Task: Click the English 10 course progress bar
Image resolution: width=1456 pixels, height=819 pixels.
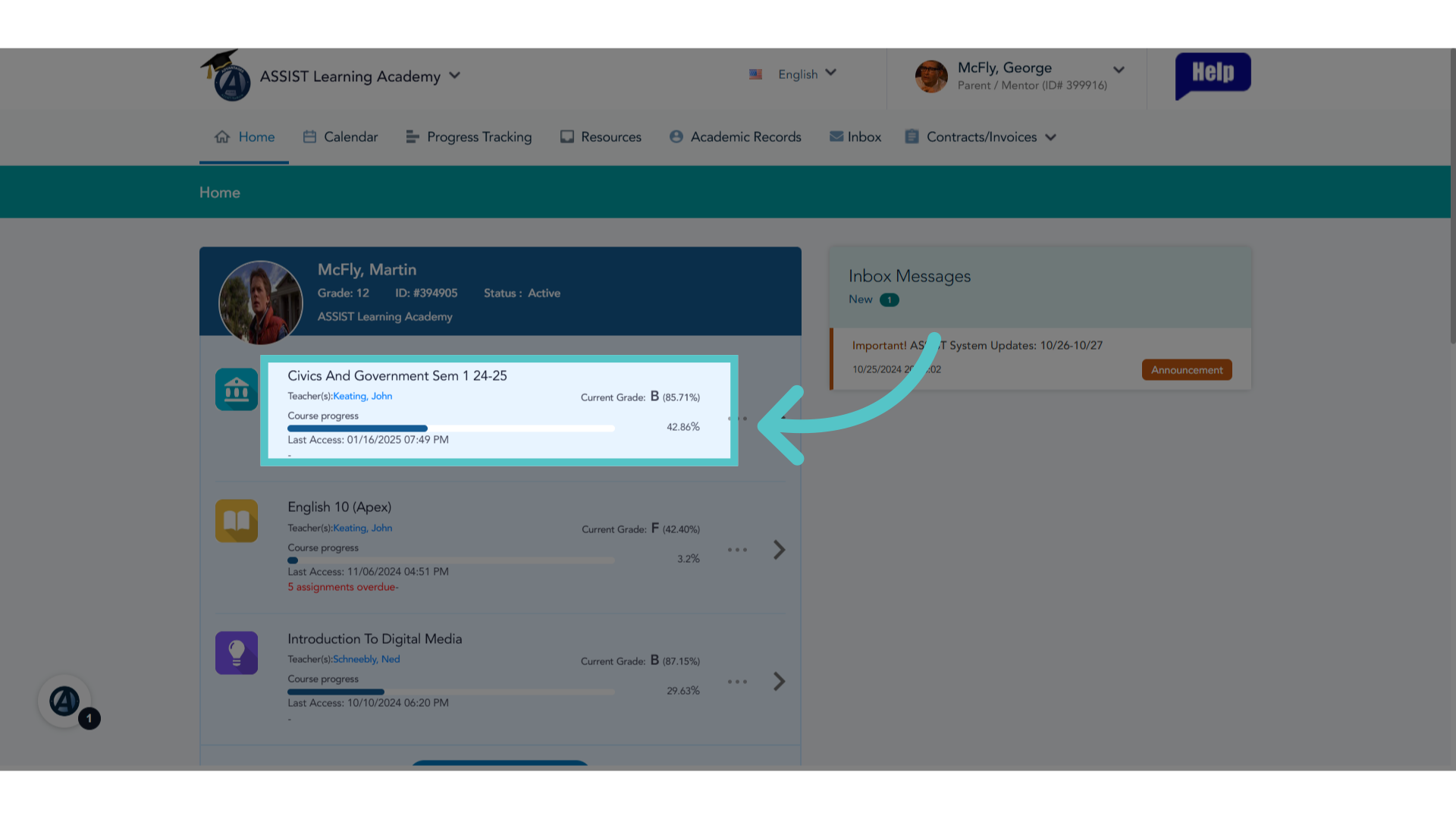Action: click(x=451, y=560)
